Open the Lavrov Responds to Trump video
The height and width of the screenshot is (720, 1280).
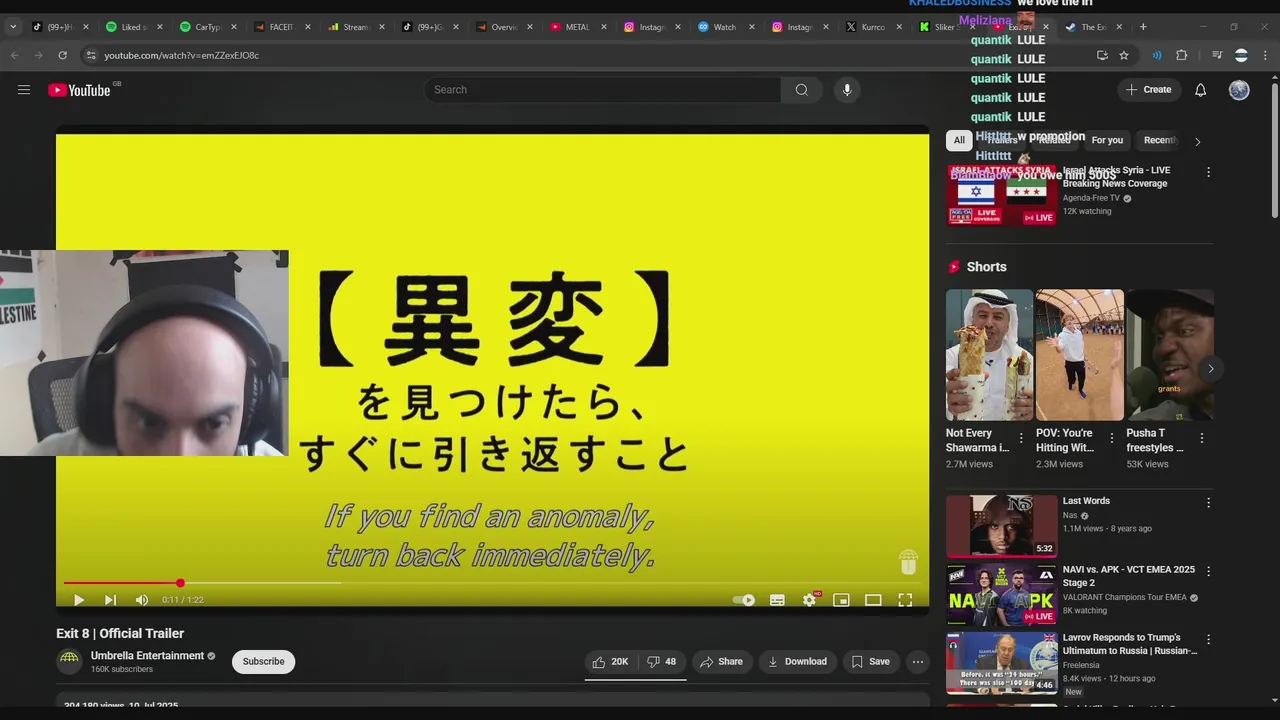pos(1002,663)
